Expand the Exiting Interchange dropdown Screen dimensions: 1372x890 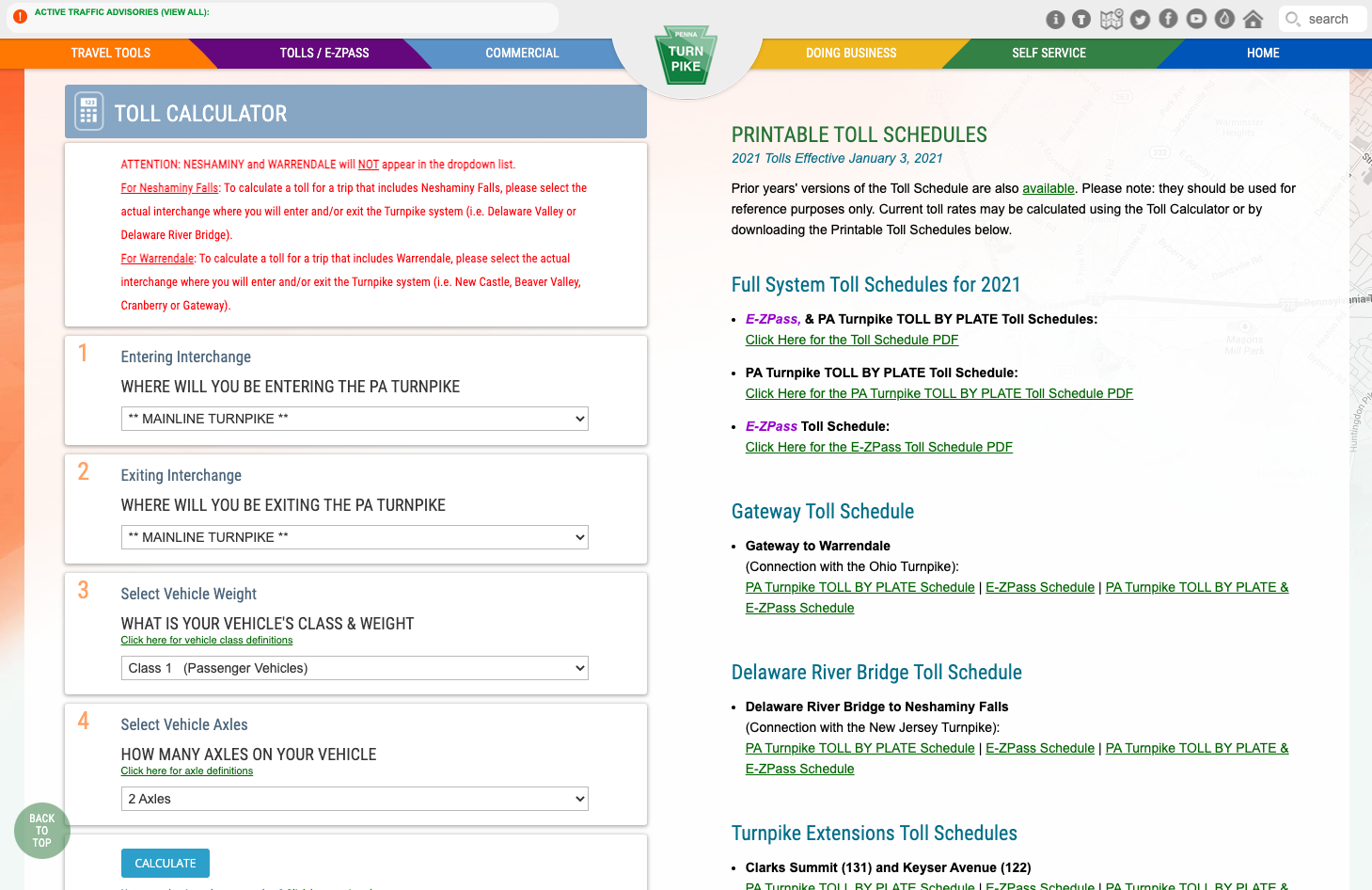click(x=355, y=537)
